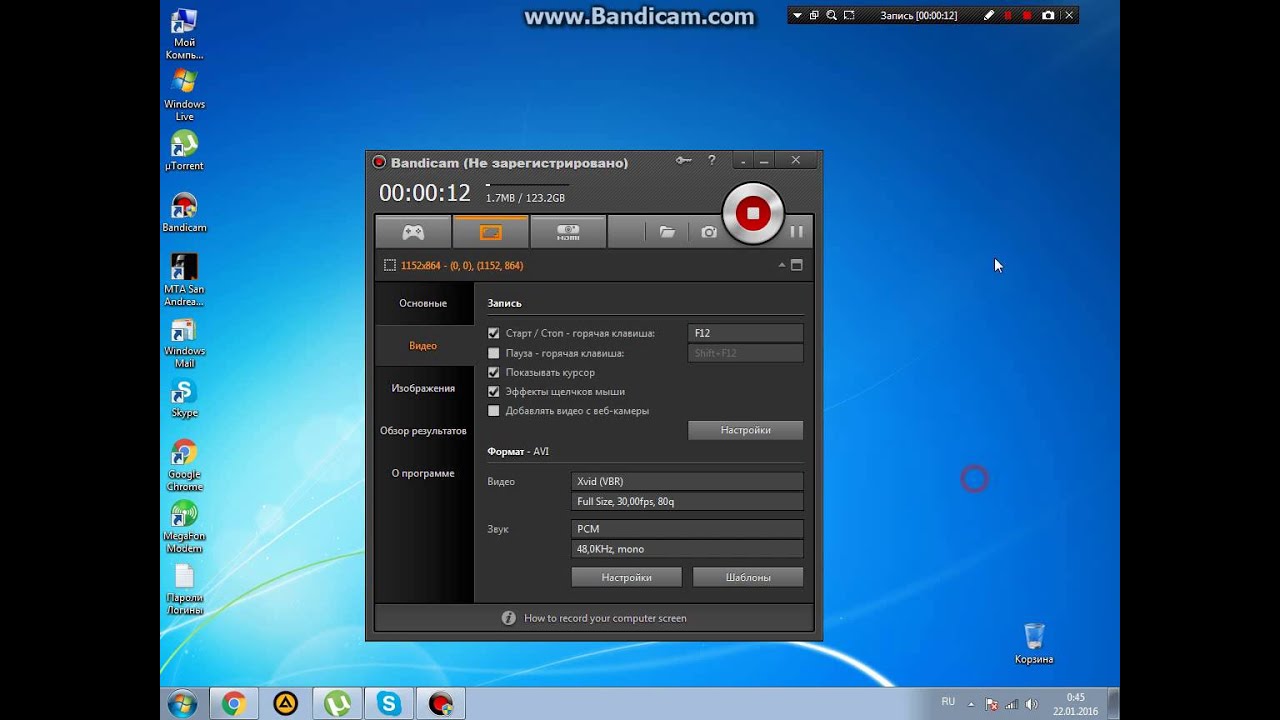Click the Shift+F12 pause hotkey field
The image size is (1280, 720).
(x=745, y=353)
